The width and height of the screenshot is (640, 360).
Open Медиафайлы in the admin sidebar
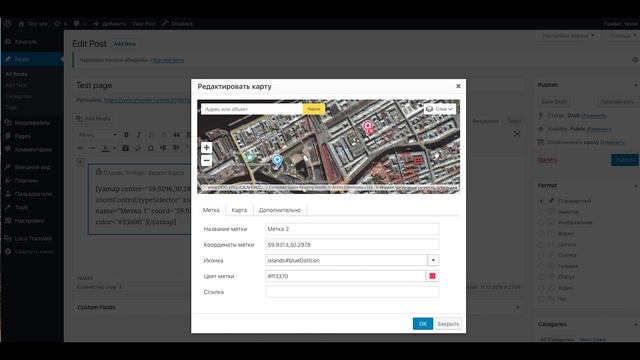32,123
